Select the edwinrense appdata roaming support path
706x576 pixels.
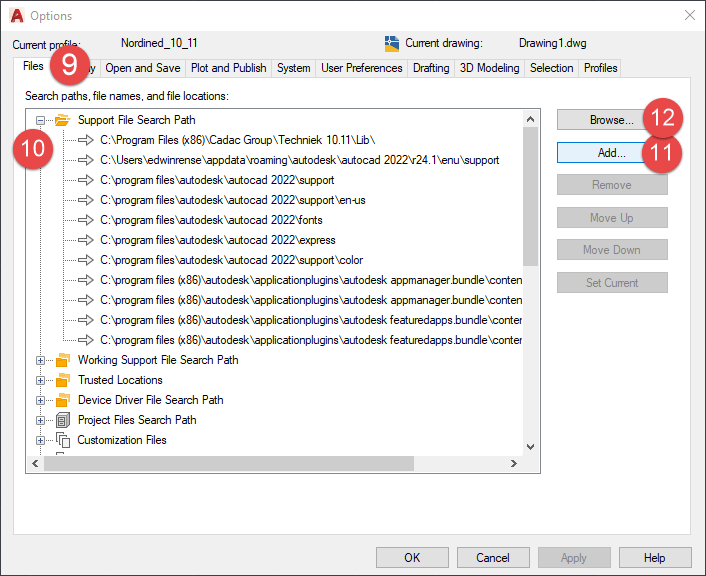299,160
